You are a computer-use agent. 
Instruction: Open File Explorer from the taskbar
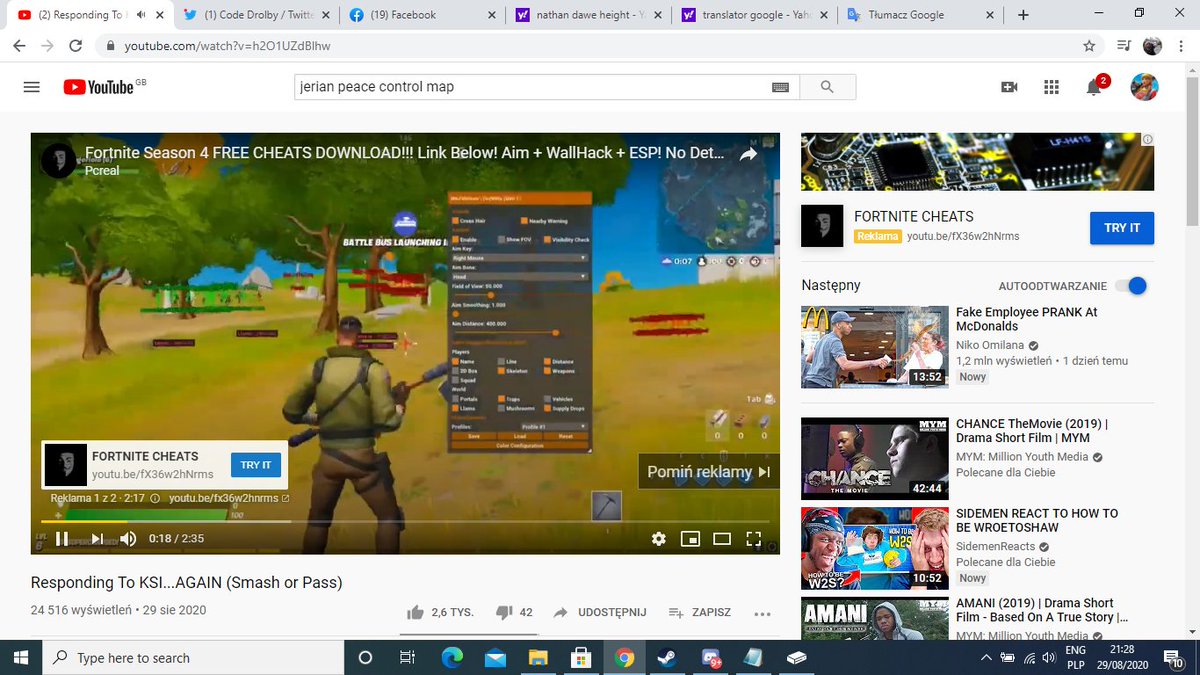(x=539, y=658)
